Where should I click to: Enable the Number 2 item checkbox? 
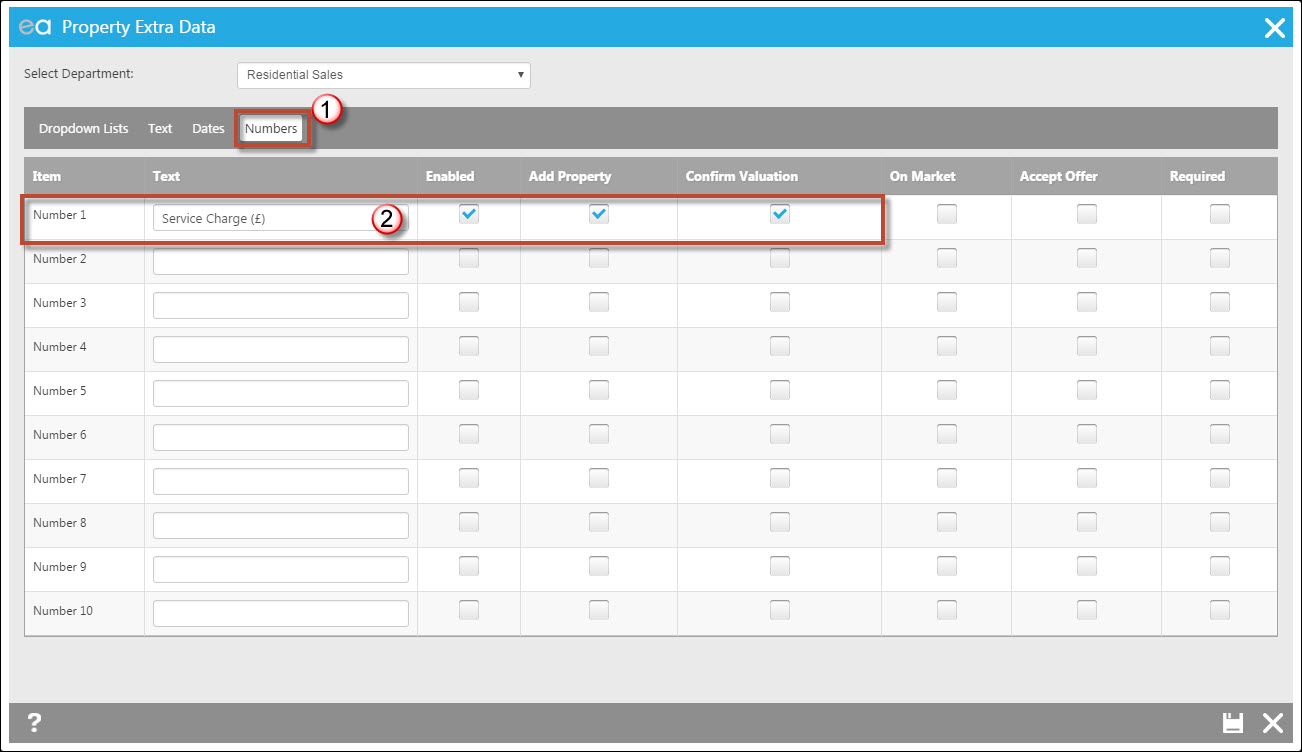tap(469, 258)
